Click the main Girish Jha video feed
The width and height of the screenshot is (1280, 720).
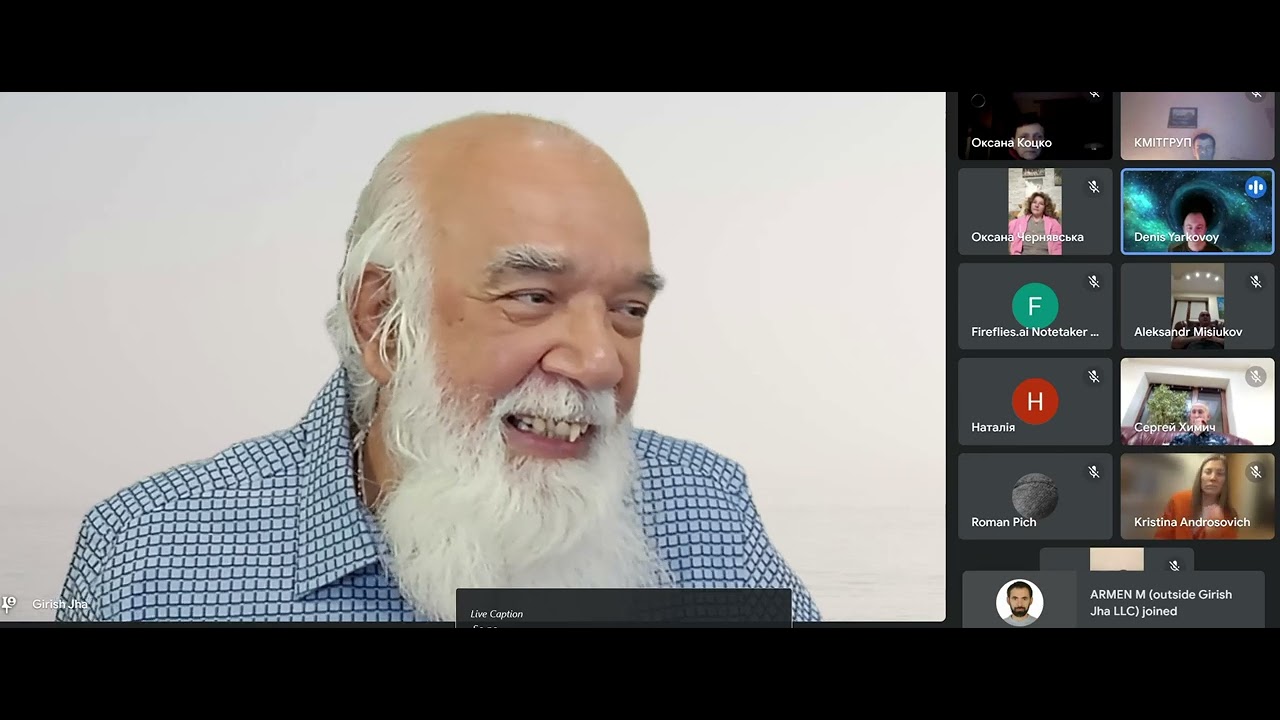472,357
